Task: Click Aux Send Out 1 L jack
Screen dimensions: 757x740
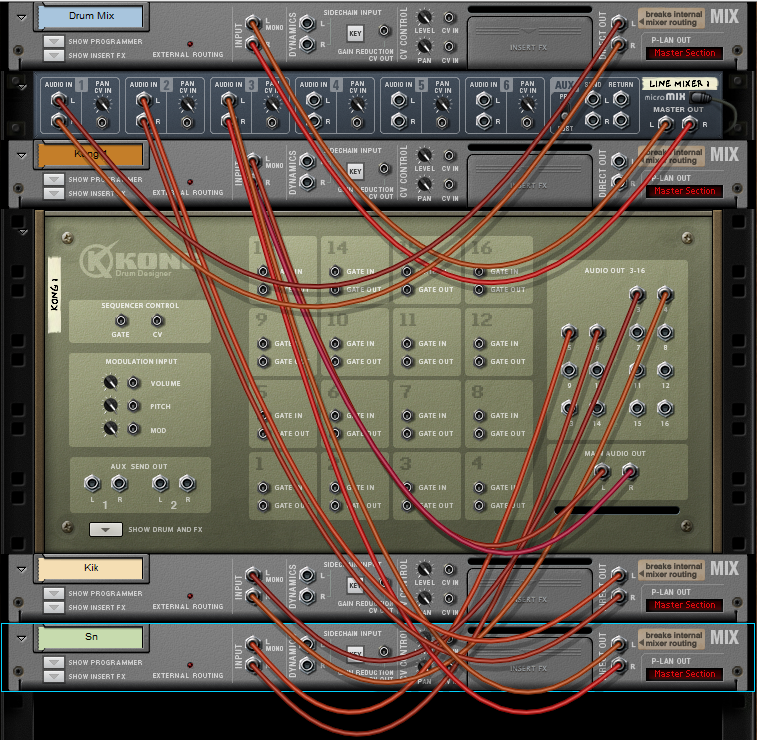Action: click(91, 484)
